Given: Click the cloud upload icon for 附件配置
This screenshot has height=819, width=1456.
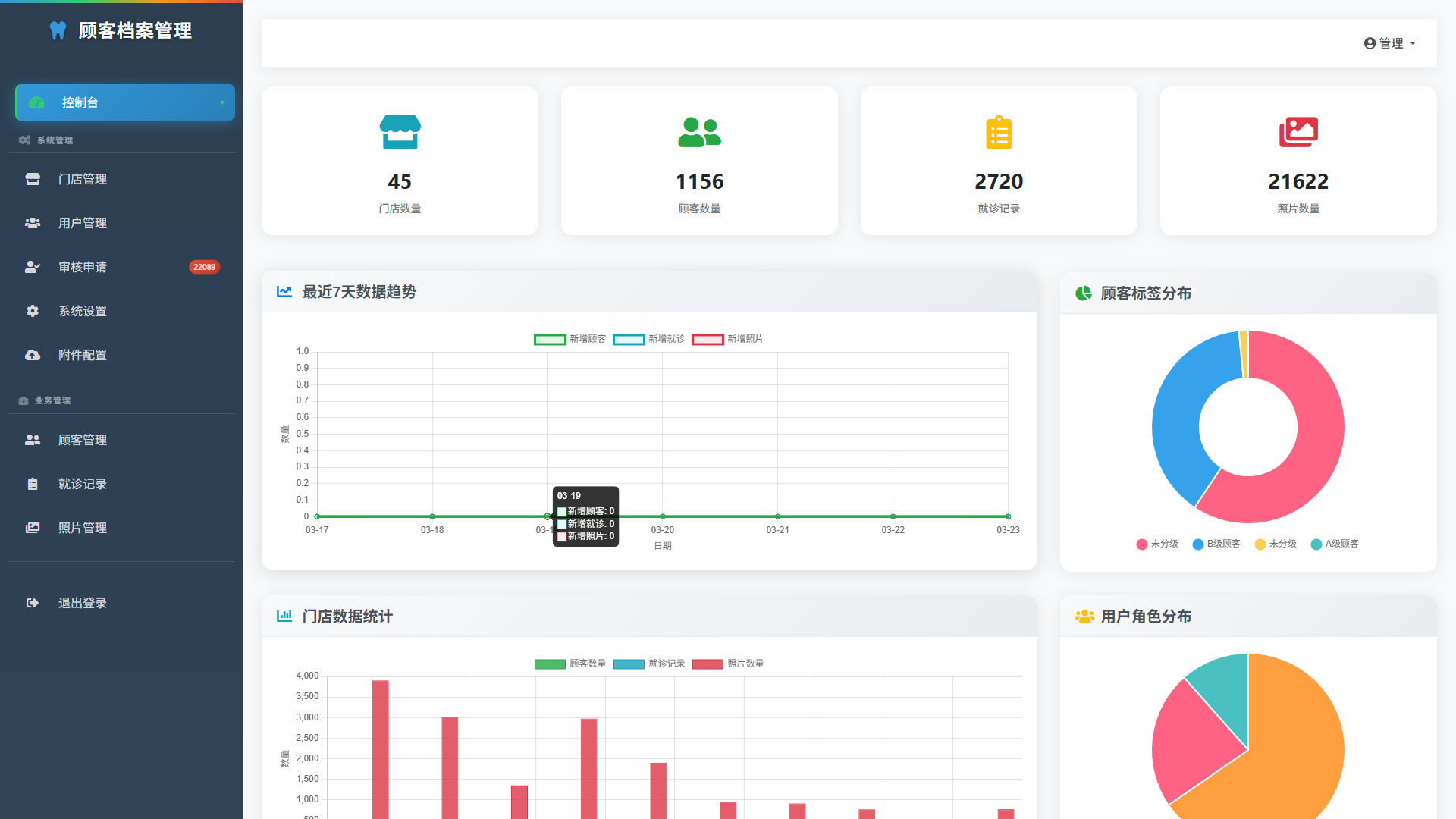Looking at the screenshot, I should point(33,355).
